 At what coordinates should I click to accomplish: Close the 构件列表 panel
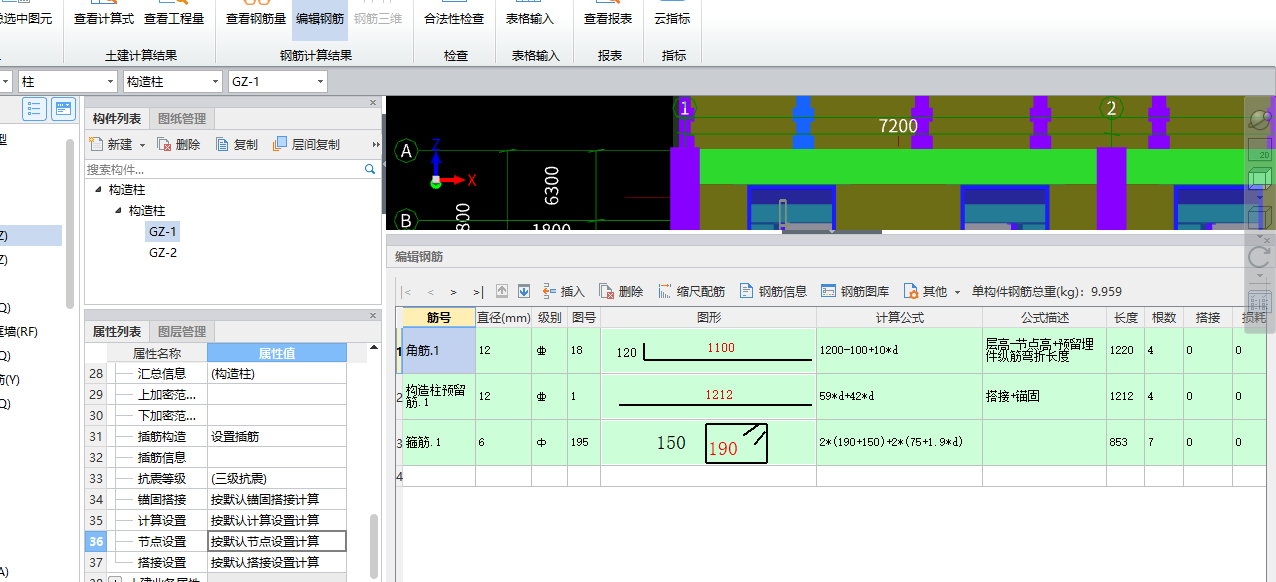(x=373, y=103)
